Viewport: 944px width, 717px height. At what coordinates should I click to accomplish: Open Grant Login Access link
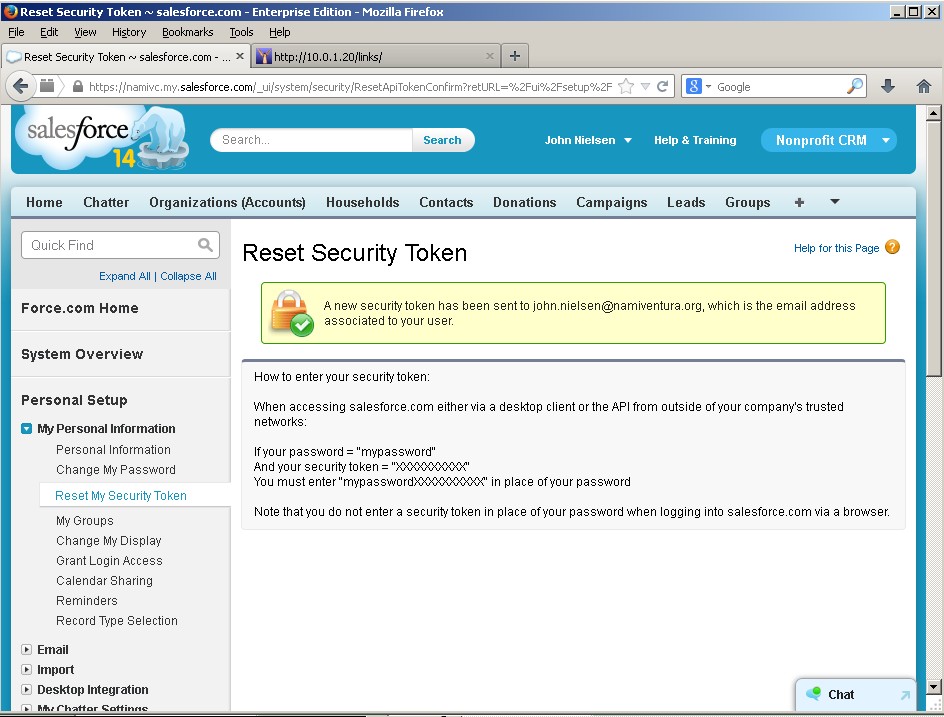(109, 560)
